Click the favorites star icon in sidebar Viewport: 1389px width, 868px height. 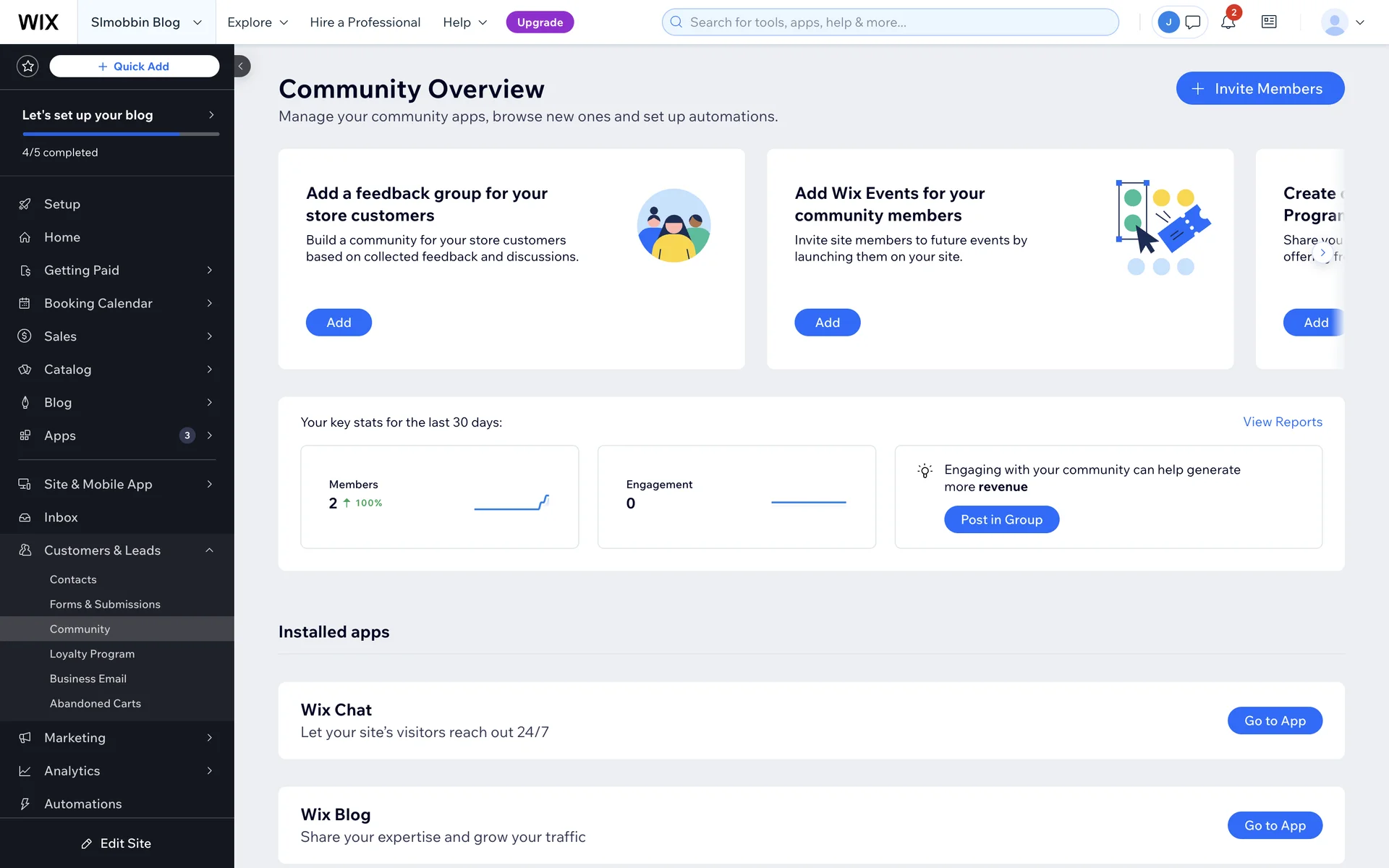(27, 67)
